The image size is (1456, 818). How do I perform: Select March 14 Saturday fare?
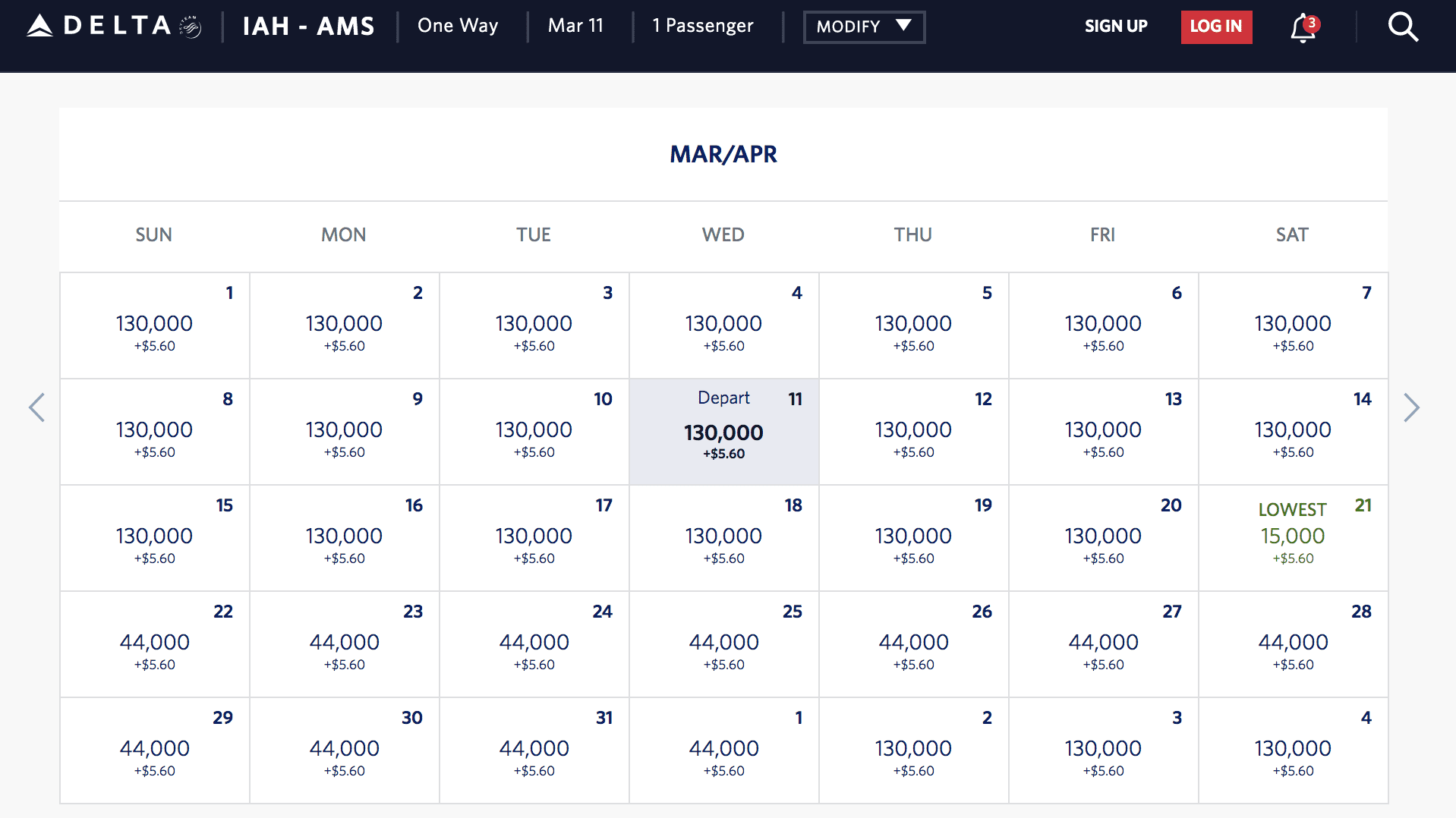coord(1293,431)
